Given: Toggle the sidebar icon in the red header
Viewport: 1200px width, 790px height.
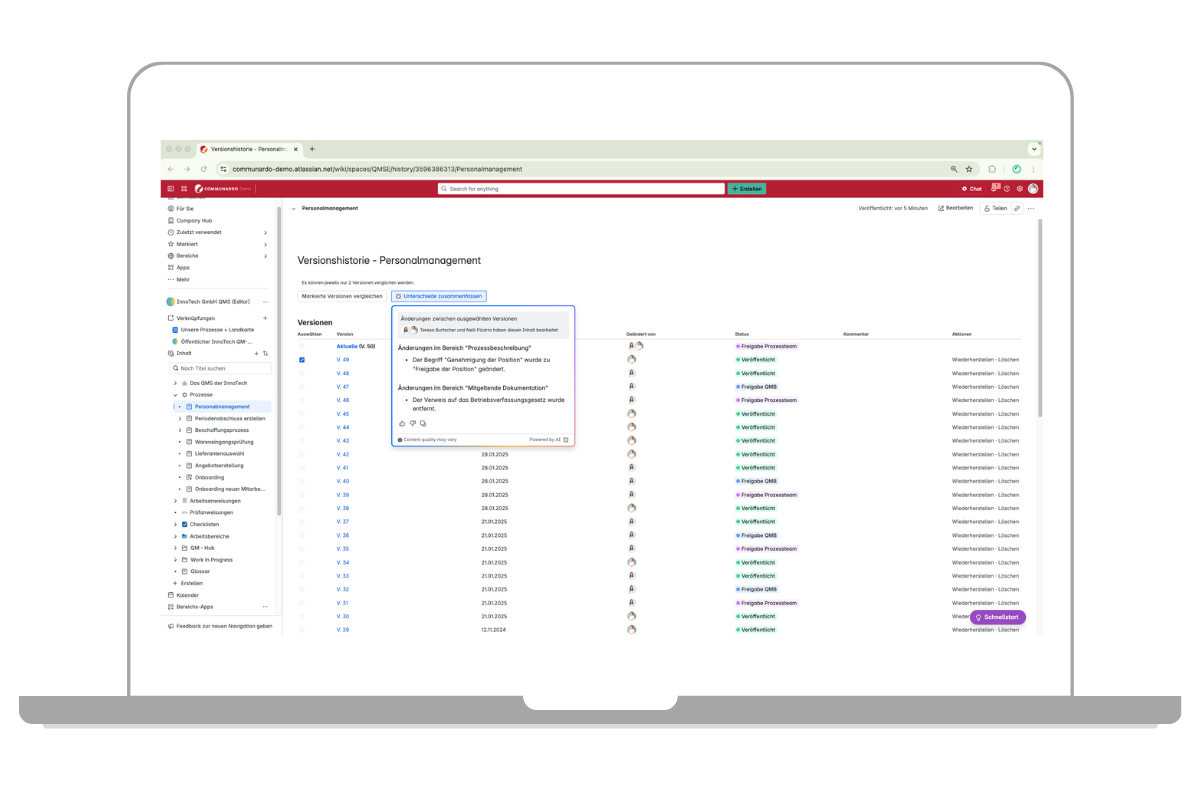Looking at the screenshot, I should click(170, 188).
